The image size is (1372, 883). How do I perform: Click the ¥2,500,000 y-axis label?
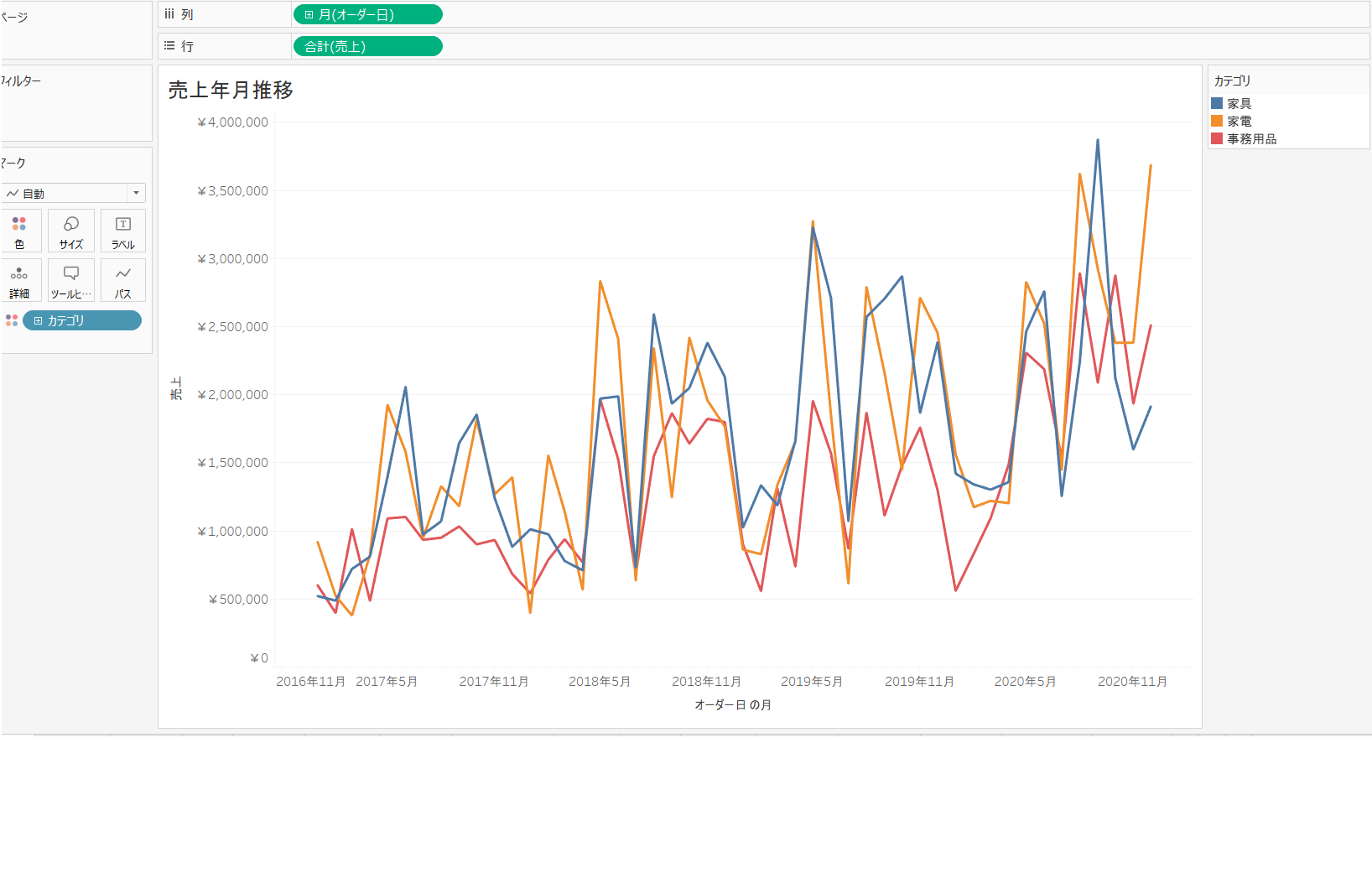(232, 327)
